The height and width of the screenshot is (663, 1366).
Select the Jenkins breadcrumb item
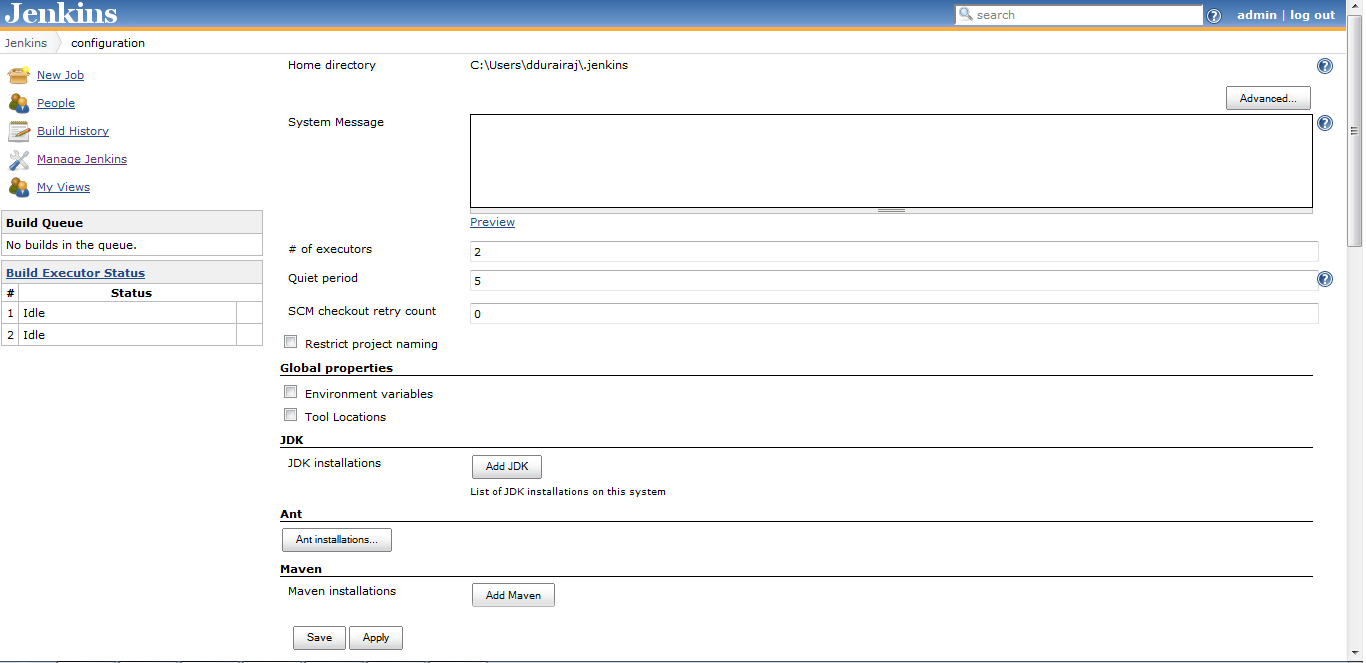click(26, 43)
